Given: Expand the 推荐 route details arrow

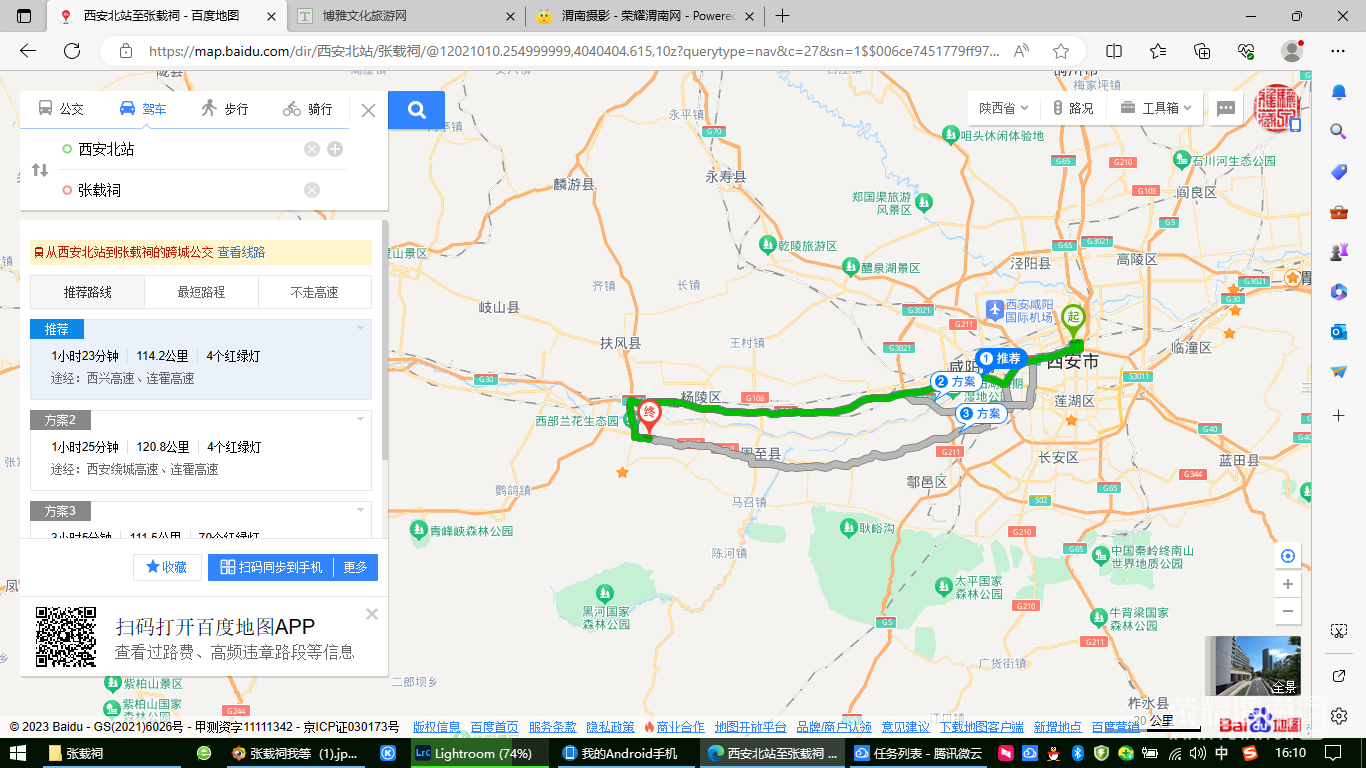Looking at the screenshot, I should click(x=360, y=328).
